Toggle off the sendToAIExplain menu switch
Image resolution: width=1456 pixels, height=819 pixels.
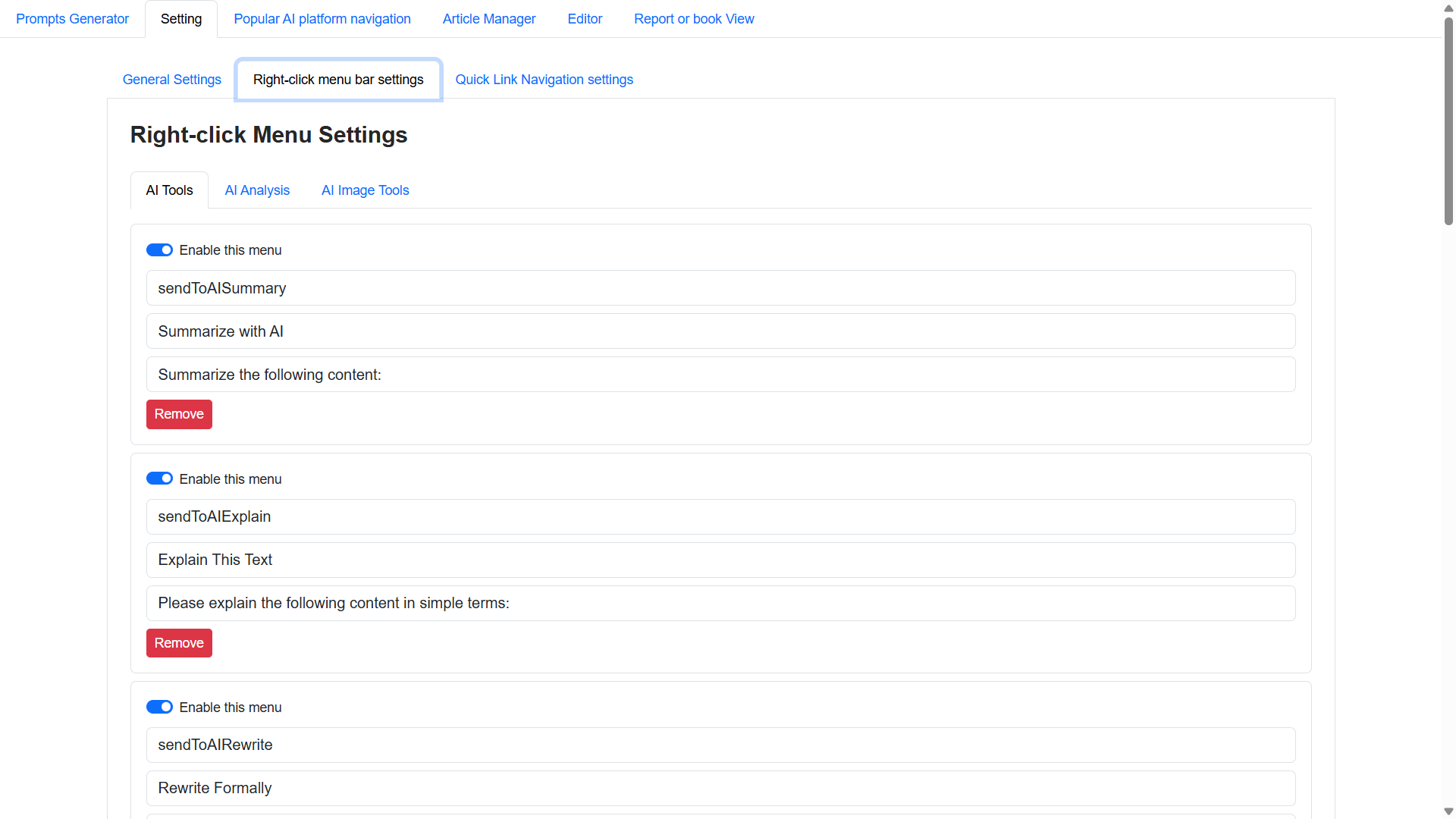(159, 479)
